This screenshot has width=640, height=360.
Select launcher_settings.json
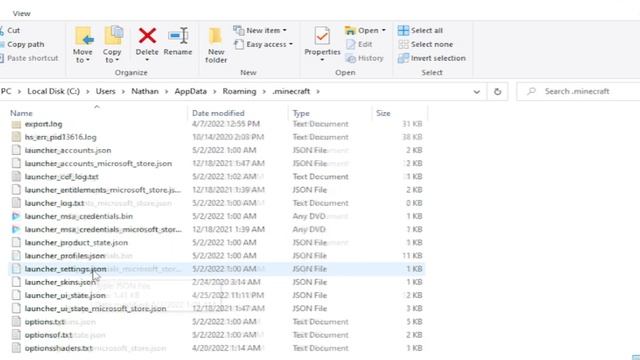click(x=65, y=269)
